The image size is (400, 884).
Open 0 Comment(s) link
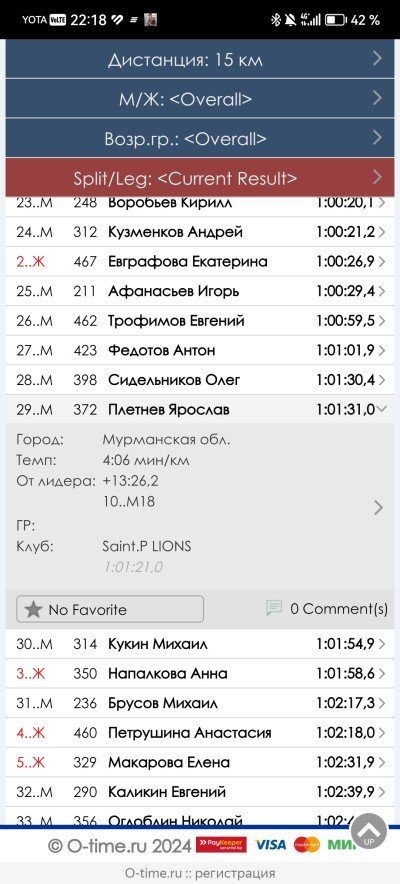(339, 608)
